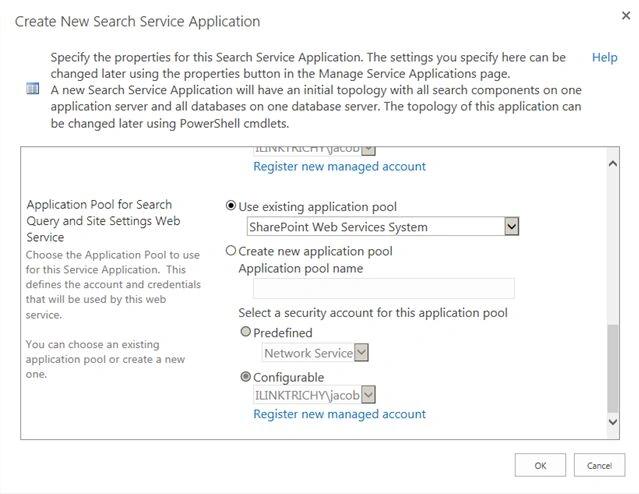Choose the Configurable security account radio
The image size is (639, 494).
tap(245, 377)
